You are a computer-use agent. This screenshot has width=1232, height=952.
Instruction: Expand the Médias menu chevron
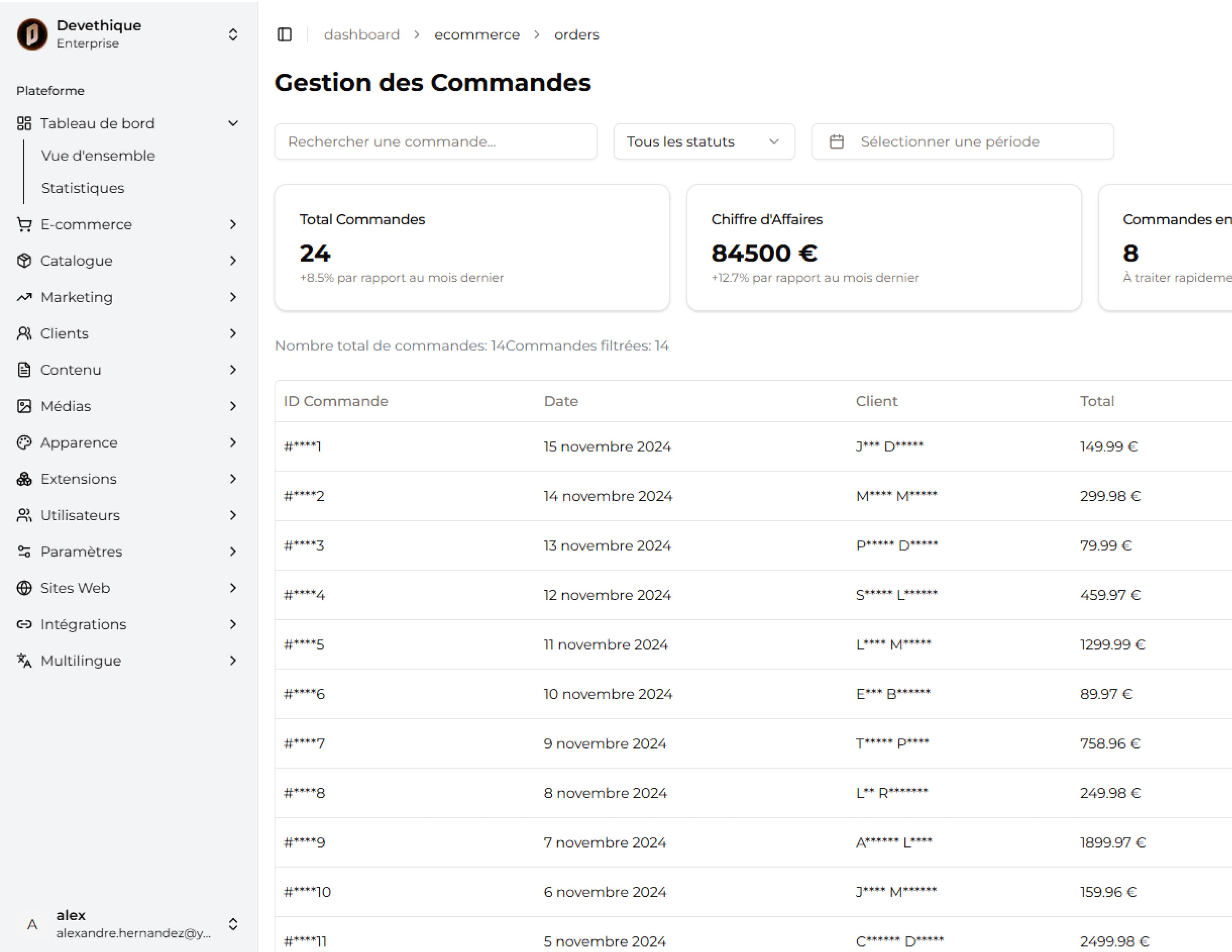tap(232, 406)
